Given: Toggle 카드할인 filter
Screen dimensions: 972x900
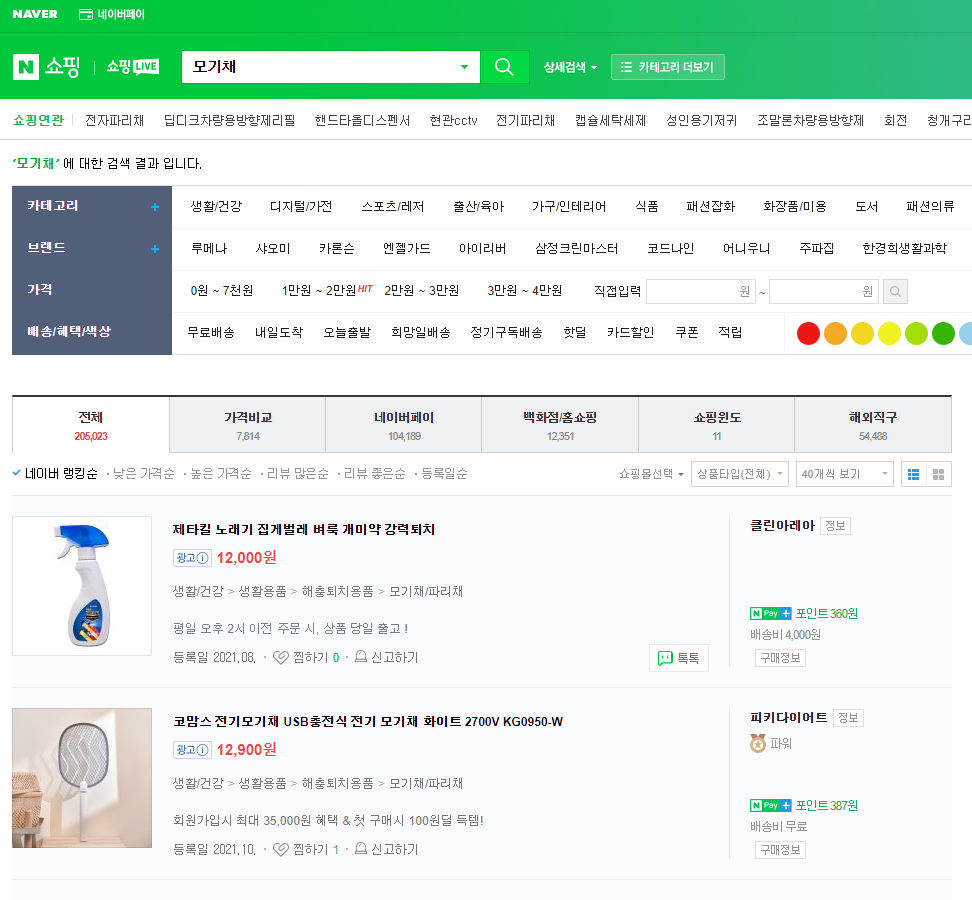Looking at the screenshot, I should 630,333.
